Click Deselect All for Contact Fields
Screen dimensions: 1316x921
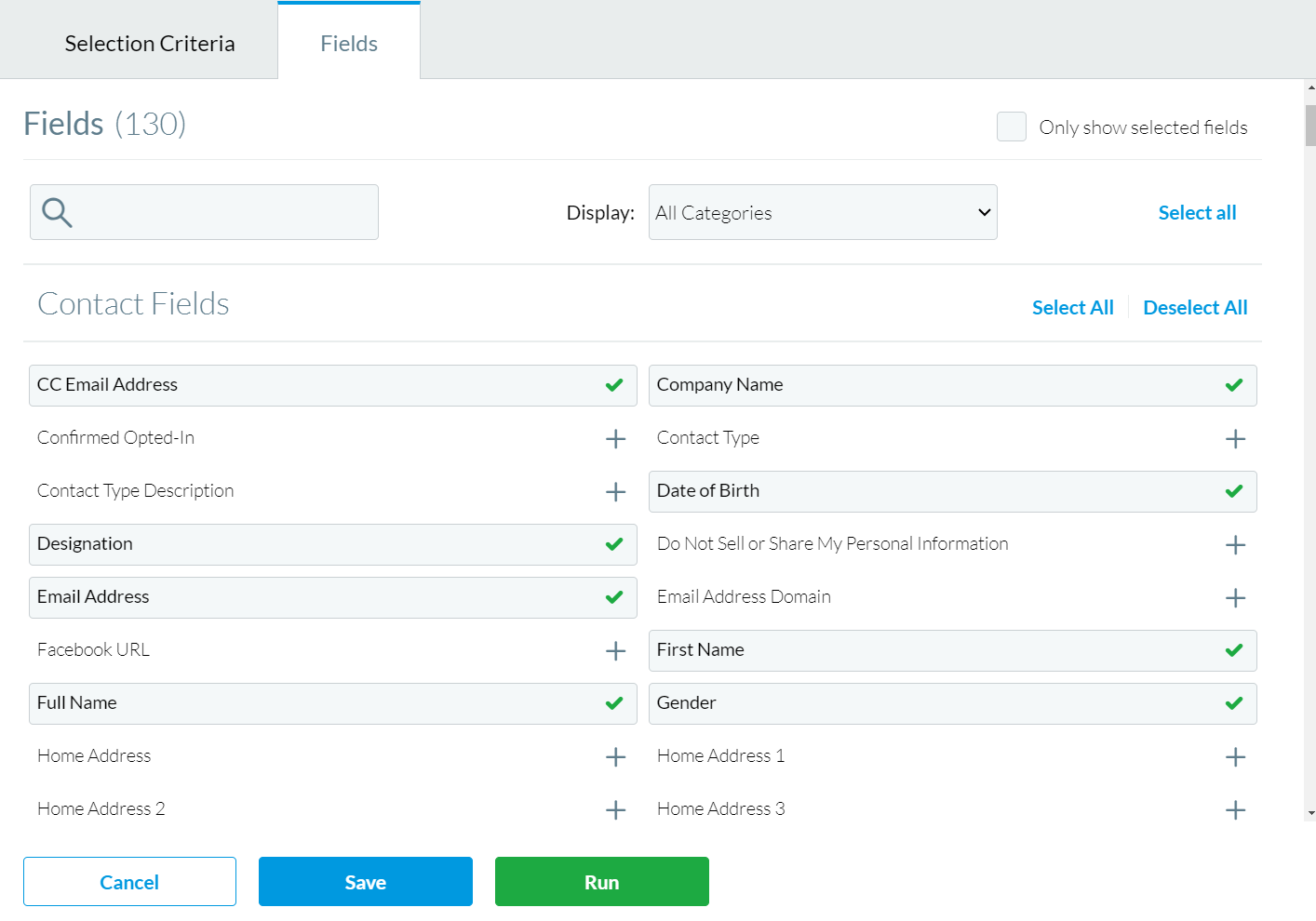tap(1195, 307)
